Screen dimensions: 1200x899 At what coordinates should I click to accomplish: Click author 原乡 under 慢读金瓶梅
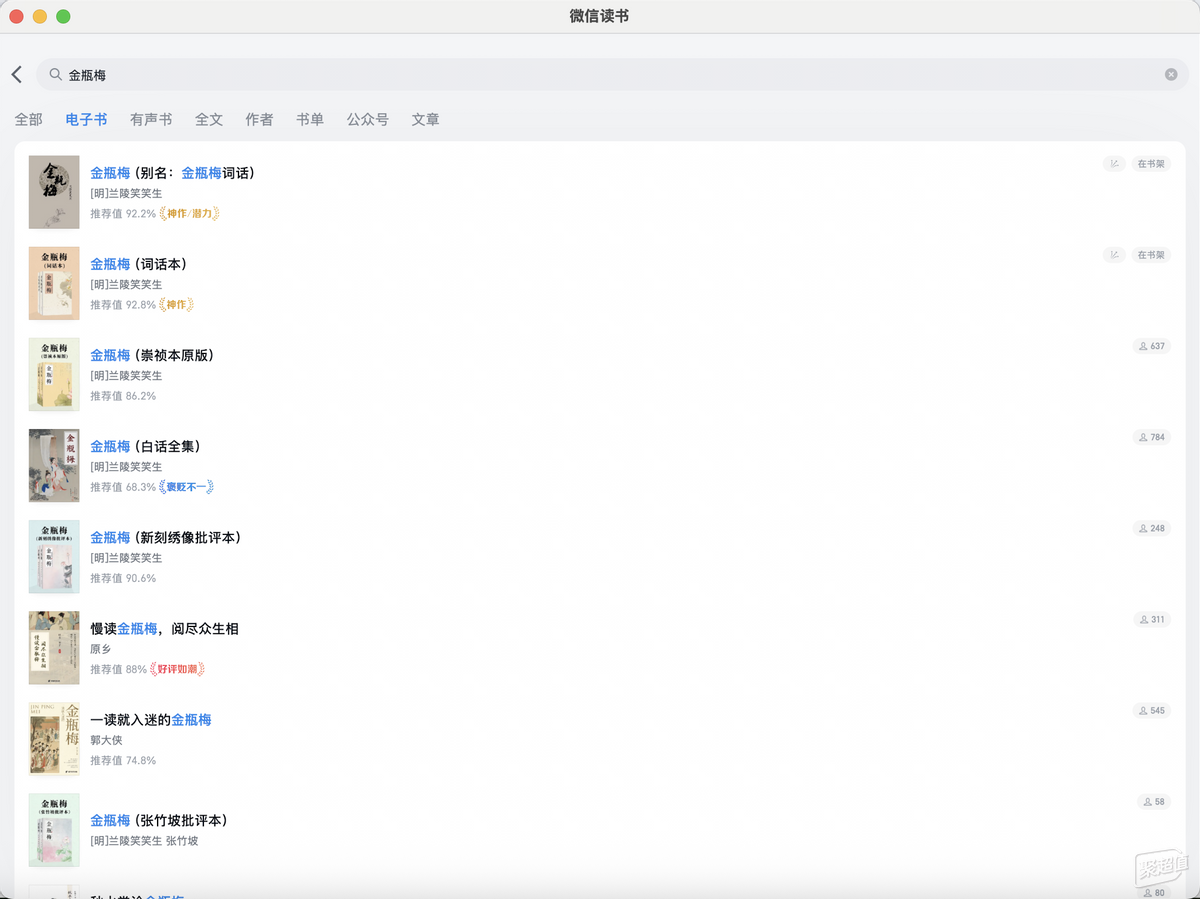click(101, 649)
